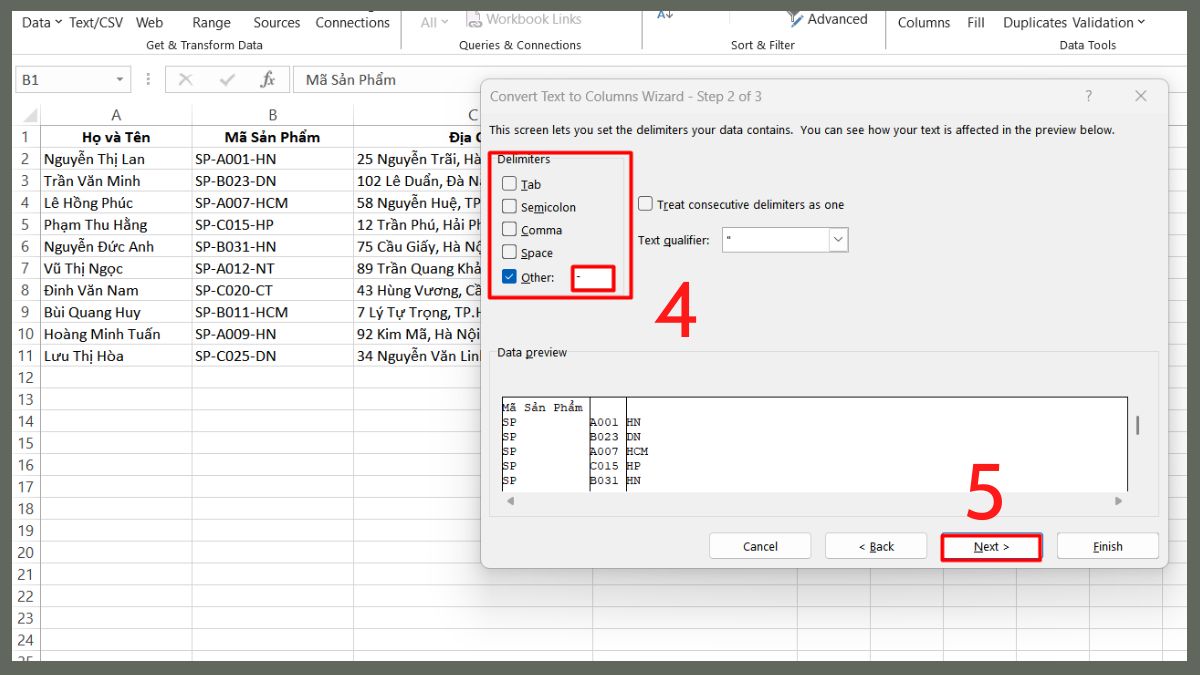
Task: Open the Text to Columns tool
Action: [923, 22]
